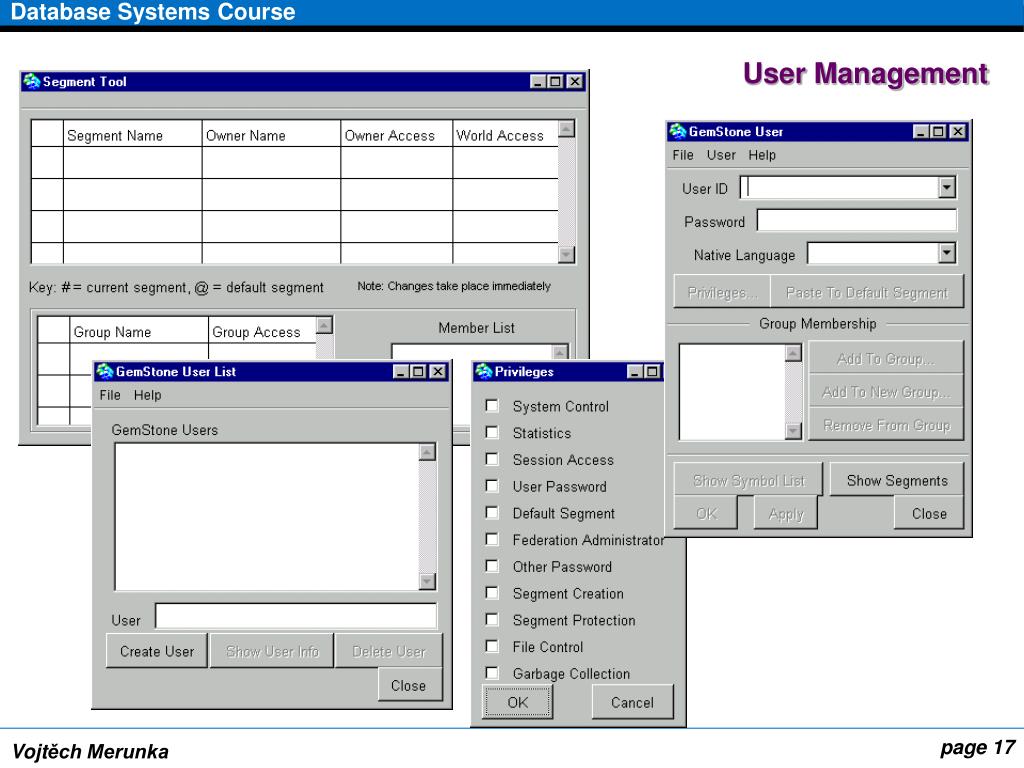The height and width of the screenshot is (768, 1024).
Task: Click scroll down arrow in Group Membership list
Action: point(793,431)
